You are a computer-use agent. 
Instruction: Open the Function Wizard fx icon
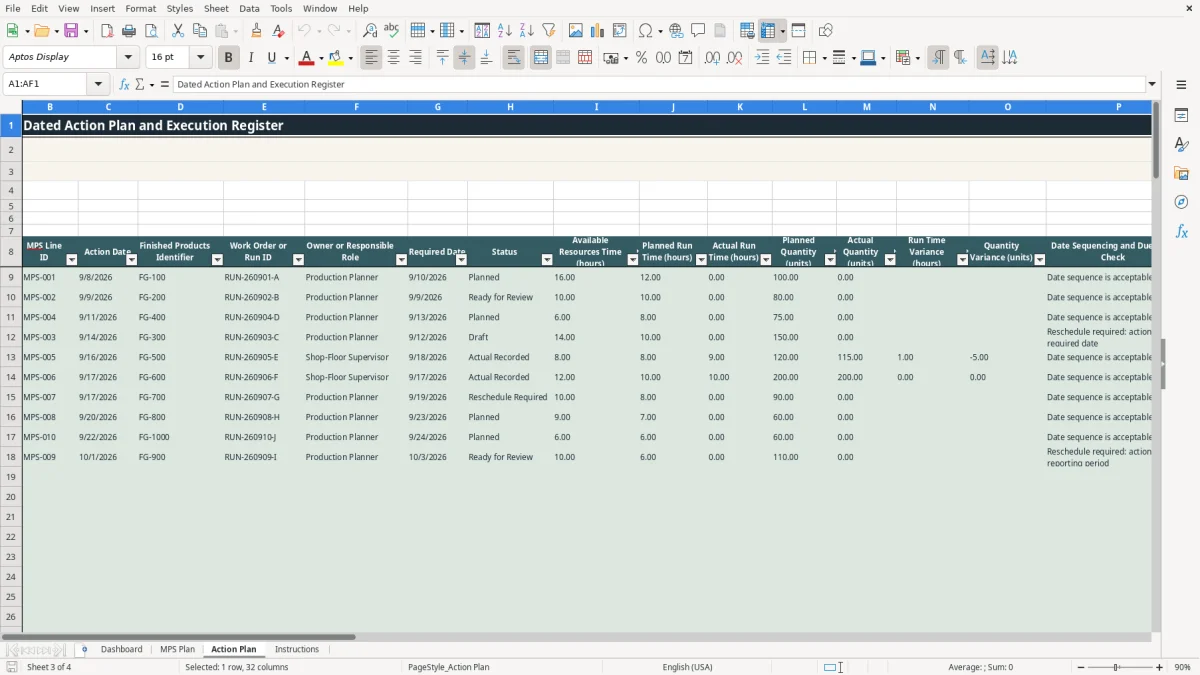click(x=124, y=84)
